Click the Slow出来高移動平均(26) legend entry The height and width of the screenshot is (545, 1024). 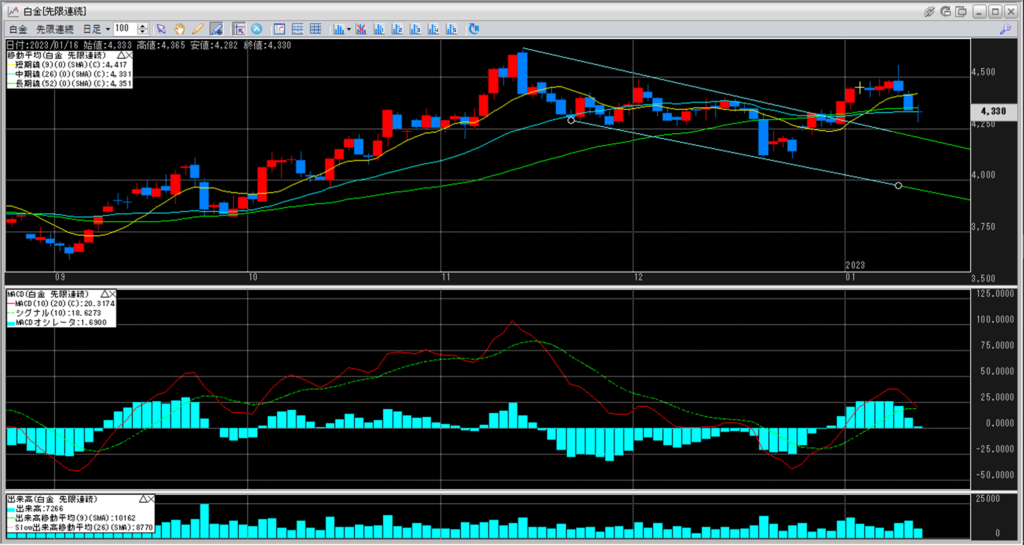tap(79, 526)
